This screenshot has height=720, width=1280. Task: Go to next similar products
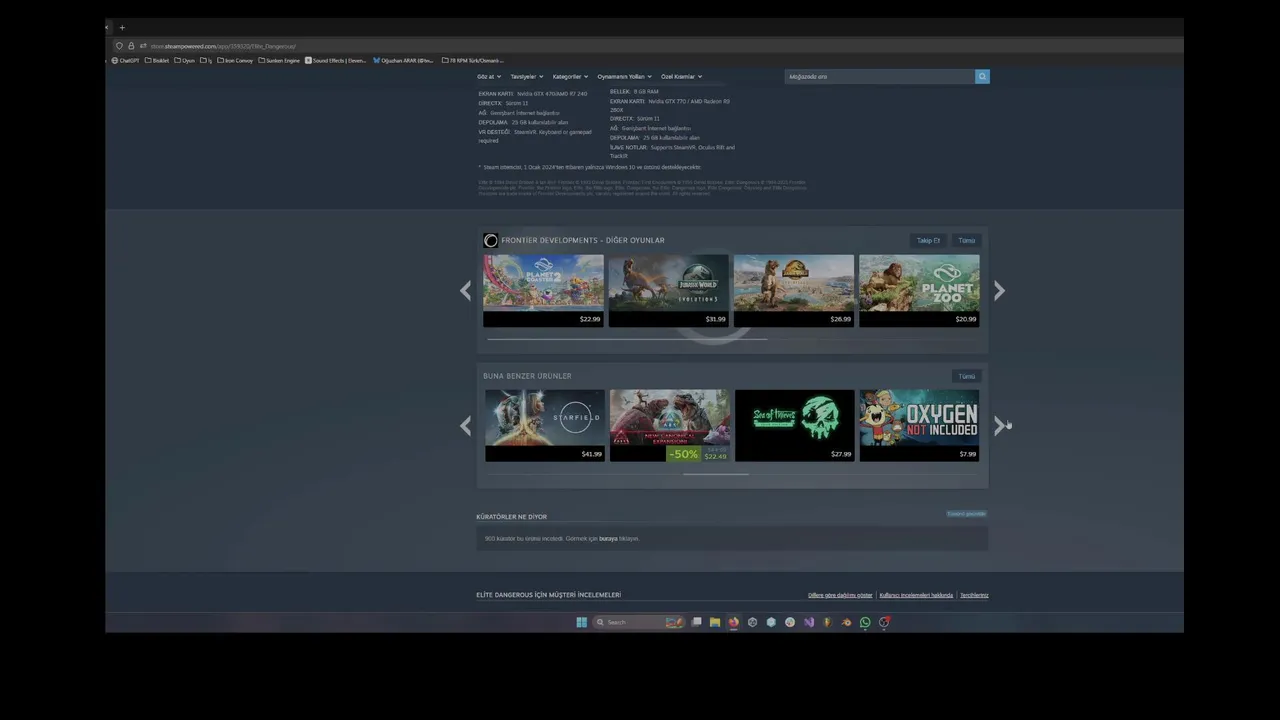pyautogui.click(x=999, y=425)
